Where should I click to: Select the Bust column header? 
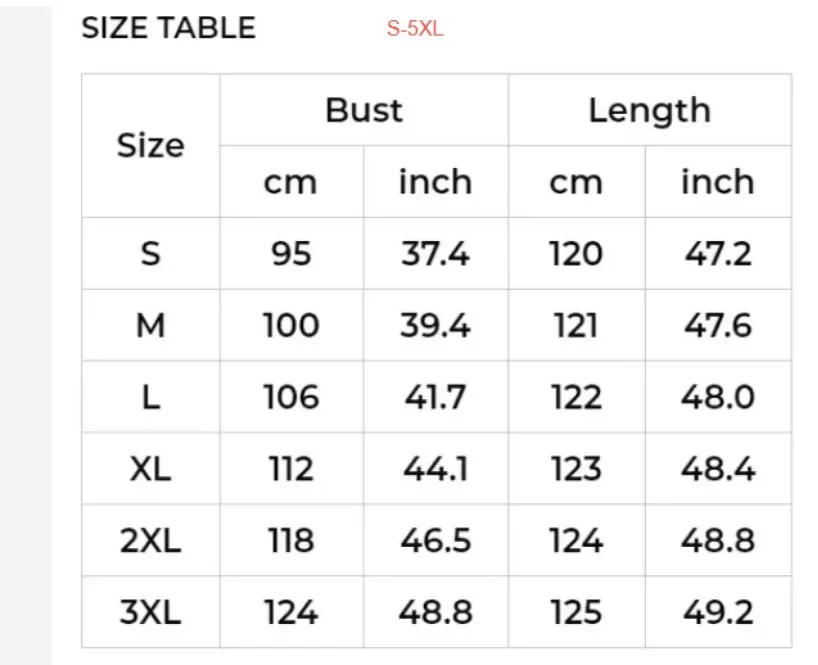coord(364,110)
